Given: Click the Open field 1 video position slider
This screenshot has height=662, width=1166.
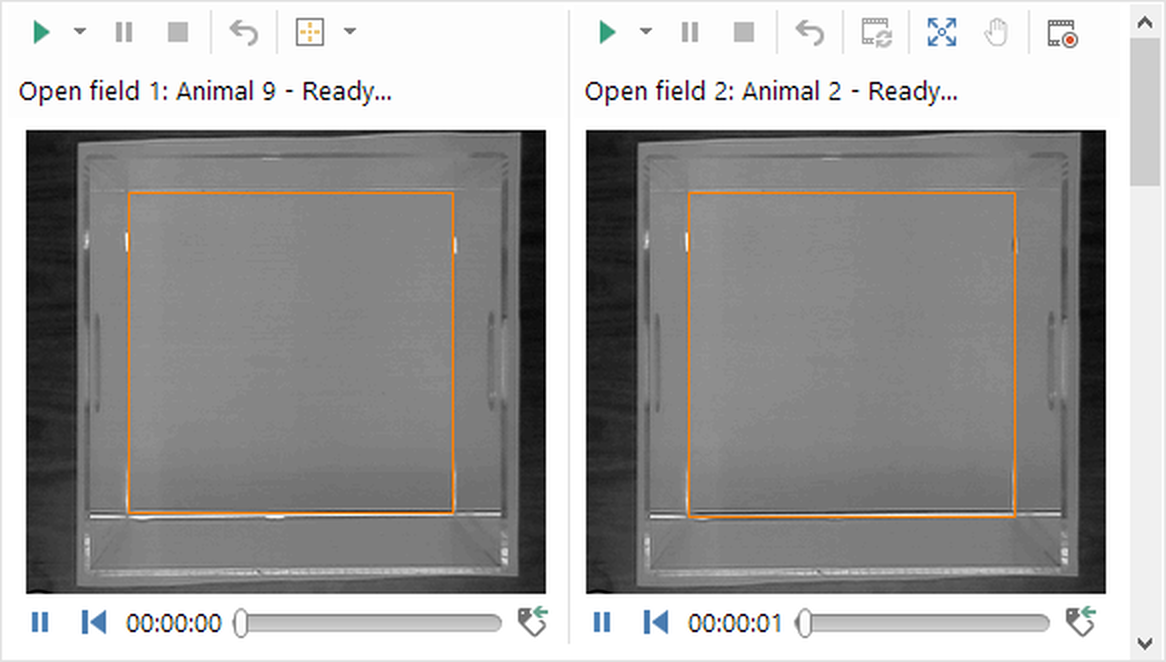Looking at the screenshot, I should click(x=370, y=624).
